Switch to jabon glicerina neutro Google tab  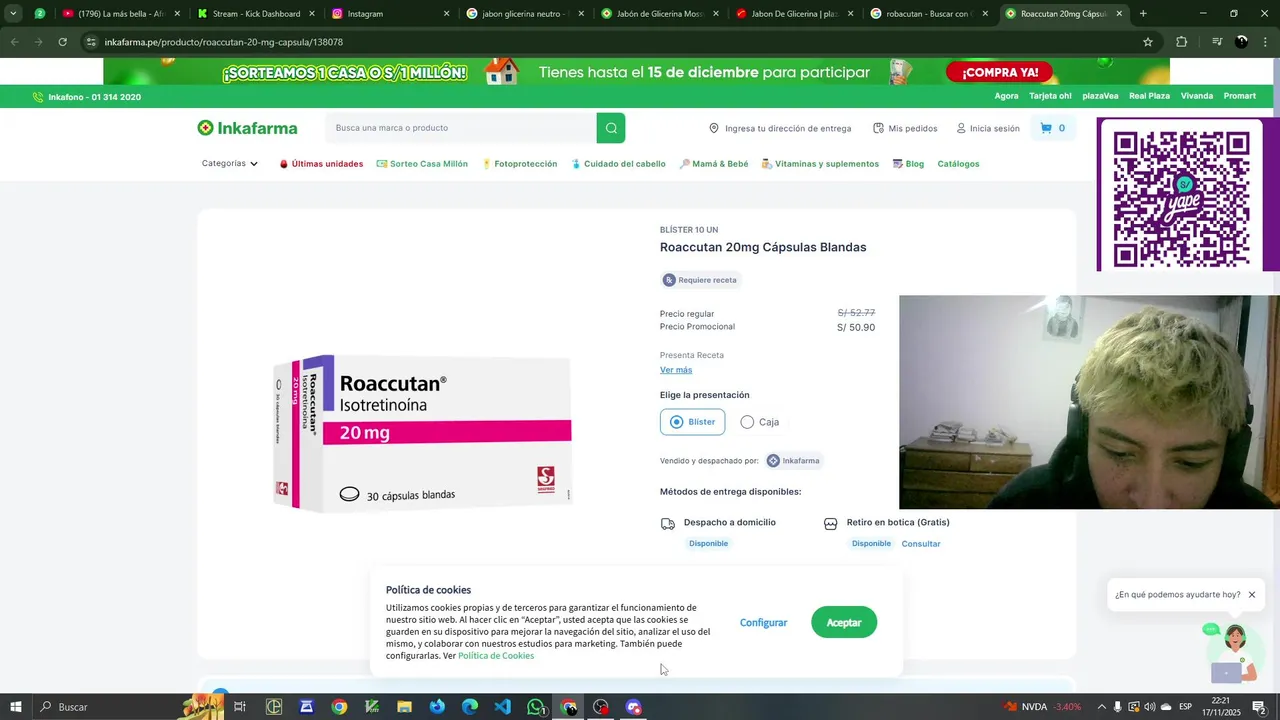coord(525,14)
